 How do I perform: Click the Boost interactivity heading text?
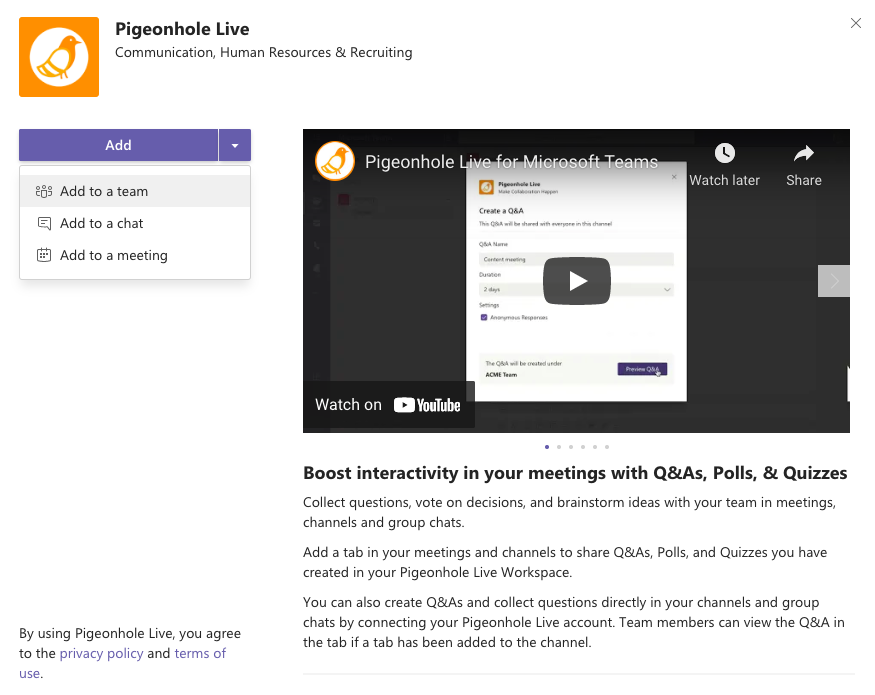[575, 473]
